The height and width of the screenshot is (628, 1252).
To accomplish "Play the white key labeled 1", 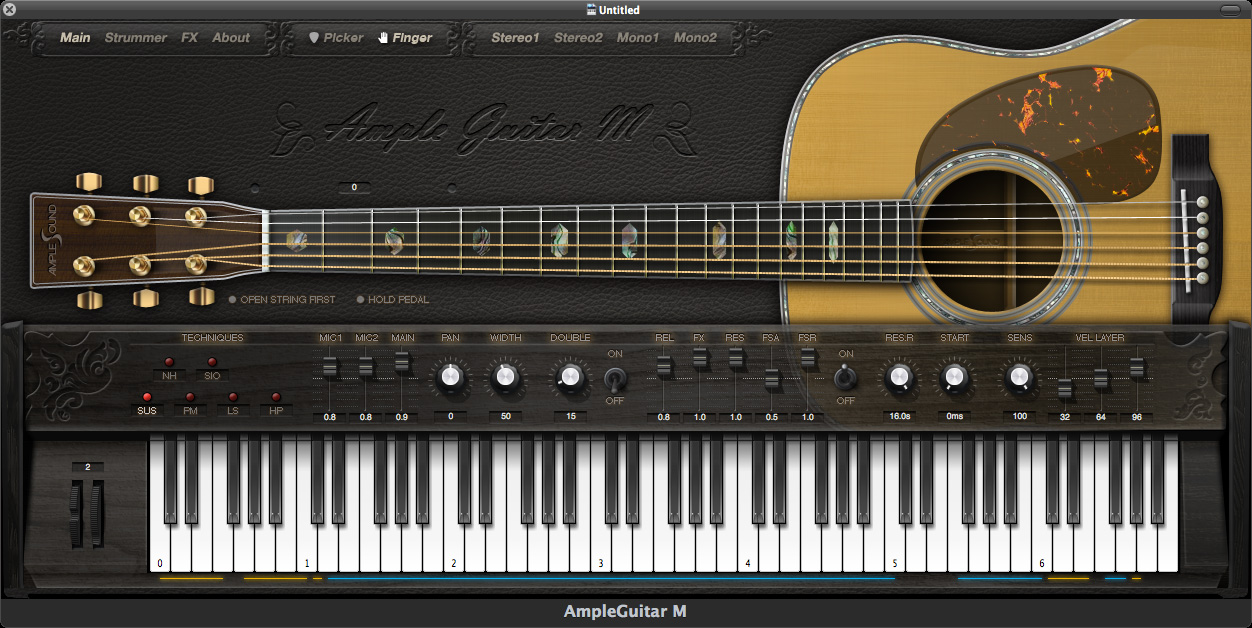I will 306,548.
